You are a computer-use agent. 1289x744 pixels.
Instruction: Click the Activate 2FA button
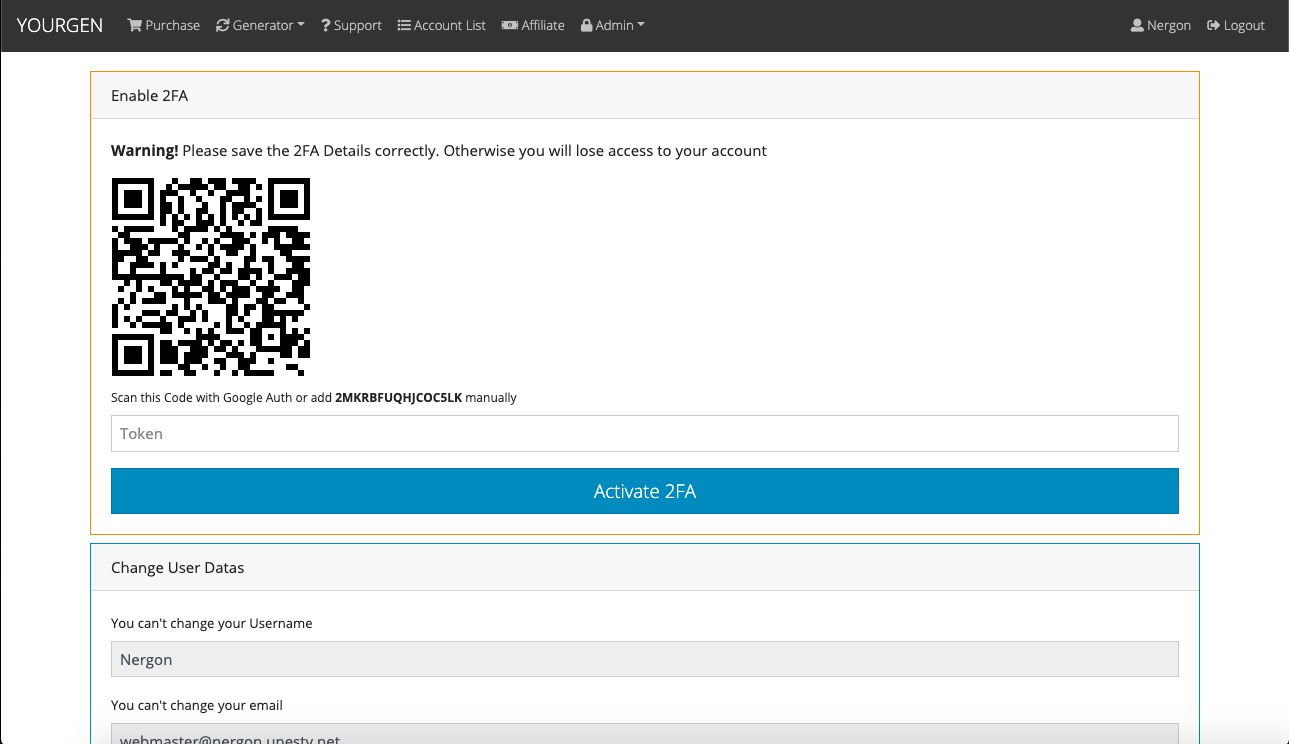(x=645, y=491)
